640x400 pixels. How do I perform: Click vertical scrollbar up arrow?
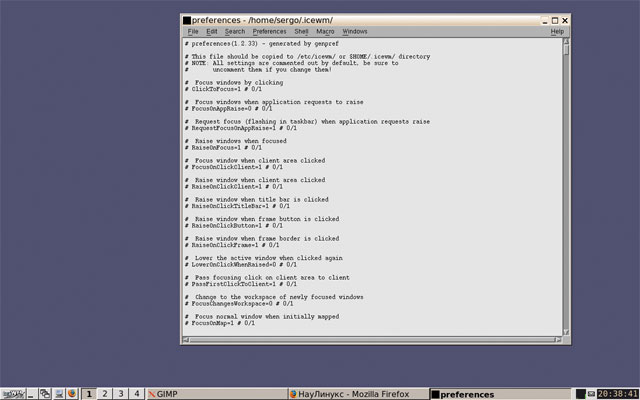pyautogui.click(x=566, y=41)
